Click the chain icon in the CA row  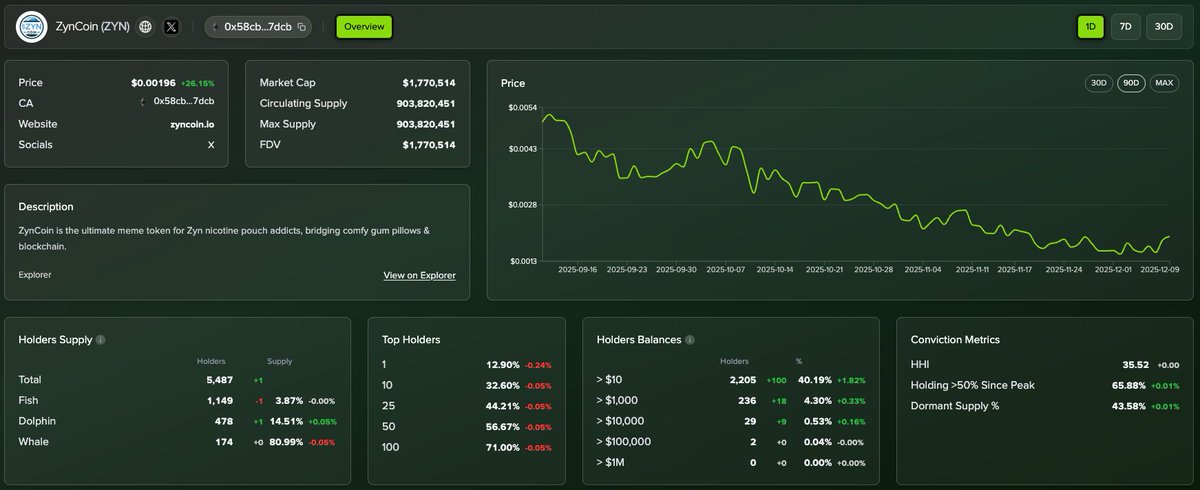pyautogui.click(x=141, y=101)
